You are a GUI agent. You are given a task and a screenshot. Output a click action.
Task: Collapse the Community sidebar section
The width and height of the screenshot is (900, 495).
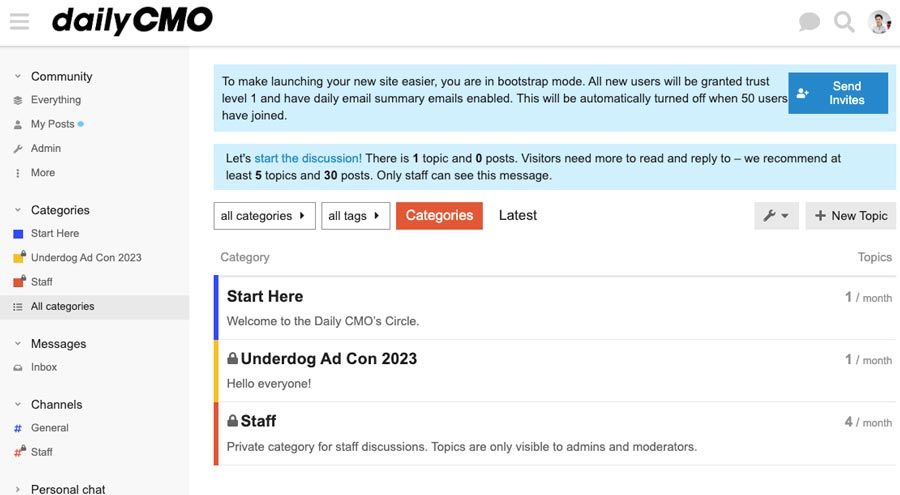tap(18, 76)
